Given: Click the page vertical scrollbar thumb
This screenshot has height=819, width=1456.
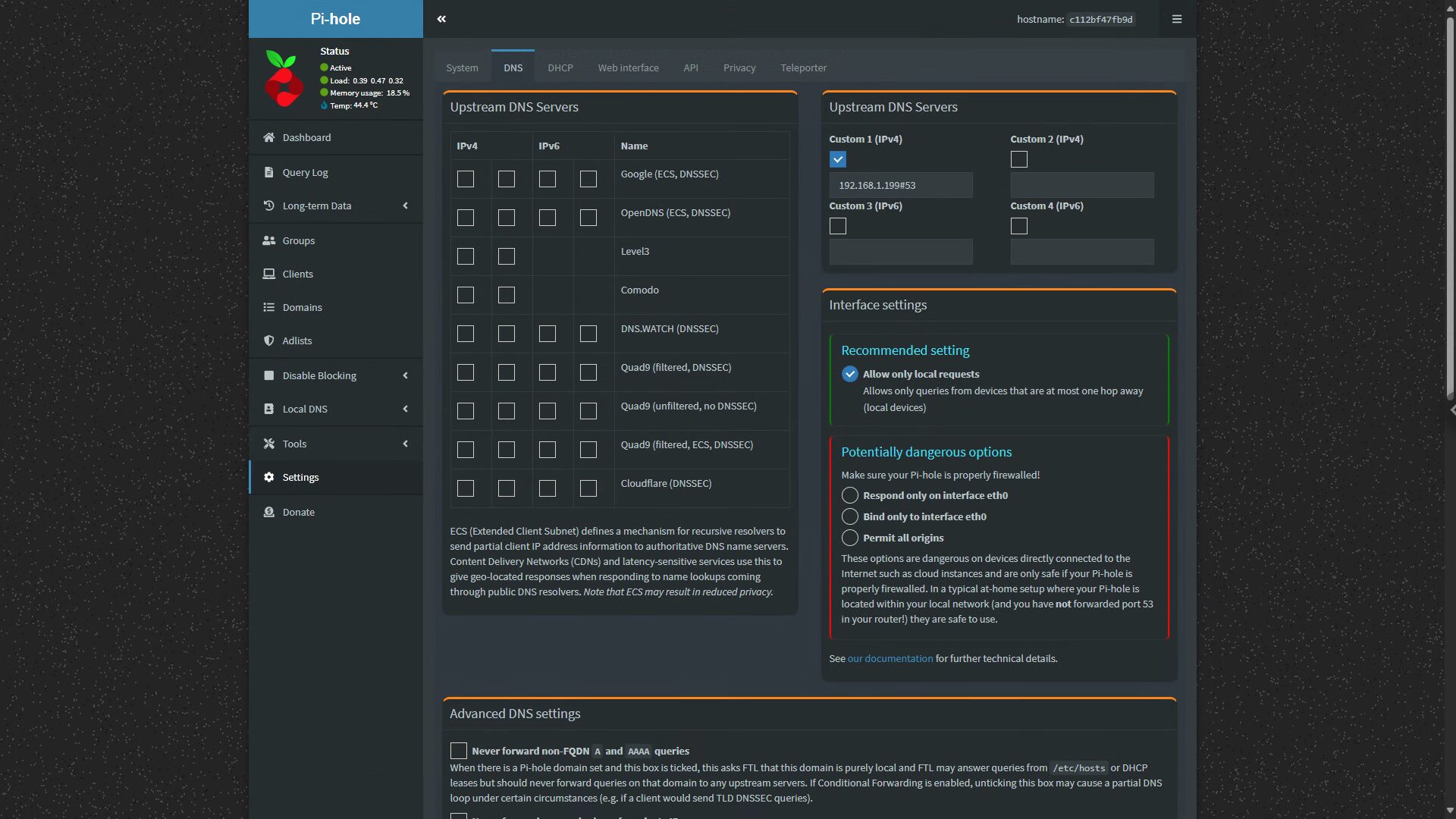Looking at the screenshot, I should (x=1450, y=208).
